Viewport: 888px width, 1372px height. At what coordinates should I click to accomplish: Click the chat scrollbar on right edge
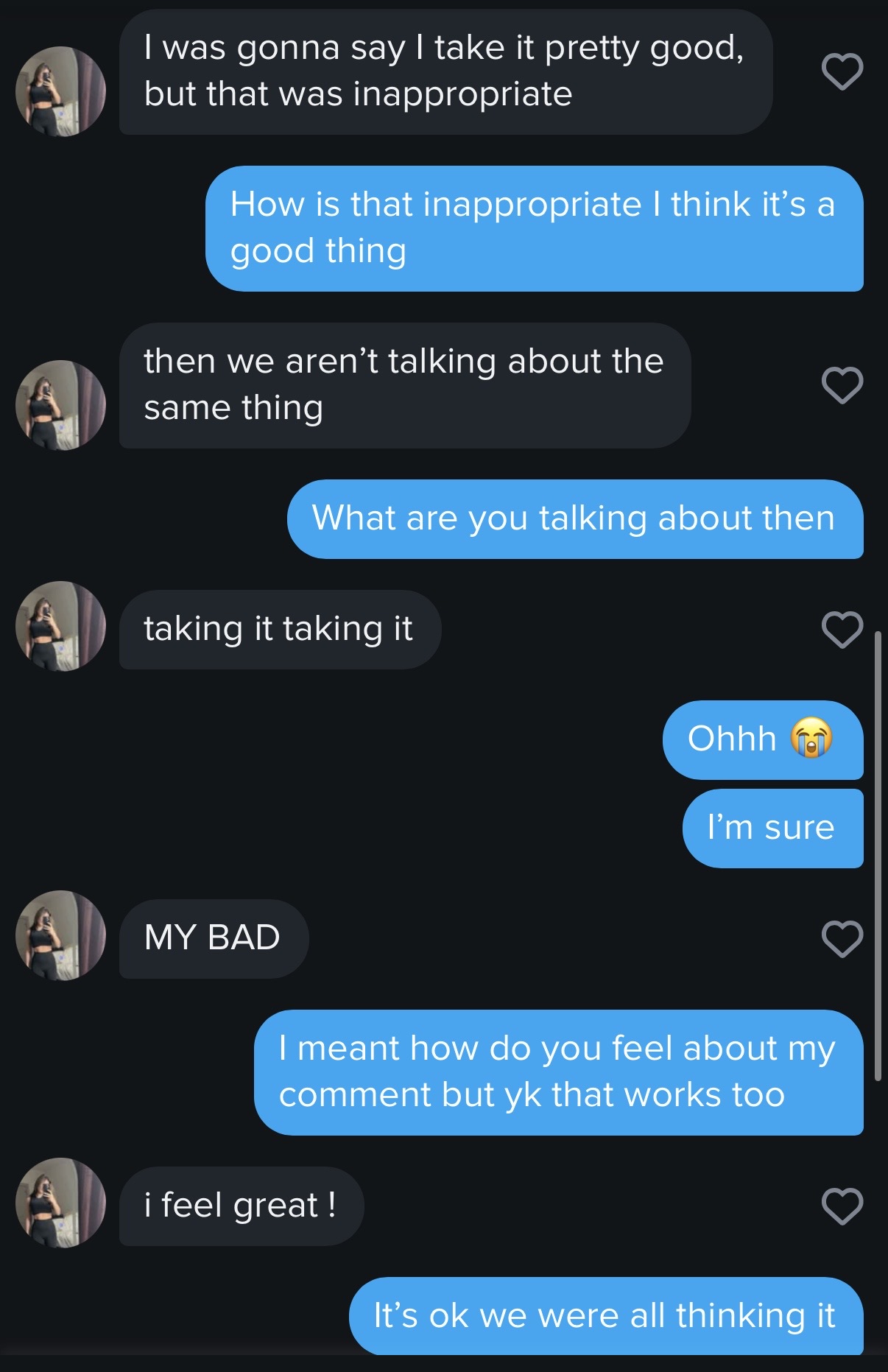(x=877, y=854)
